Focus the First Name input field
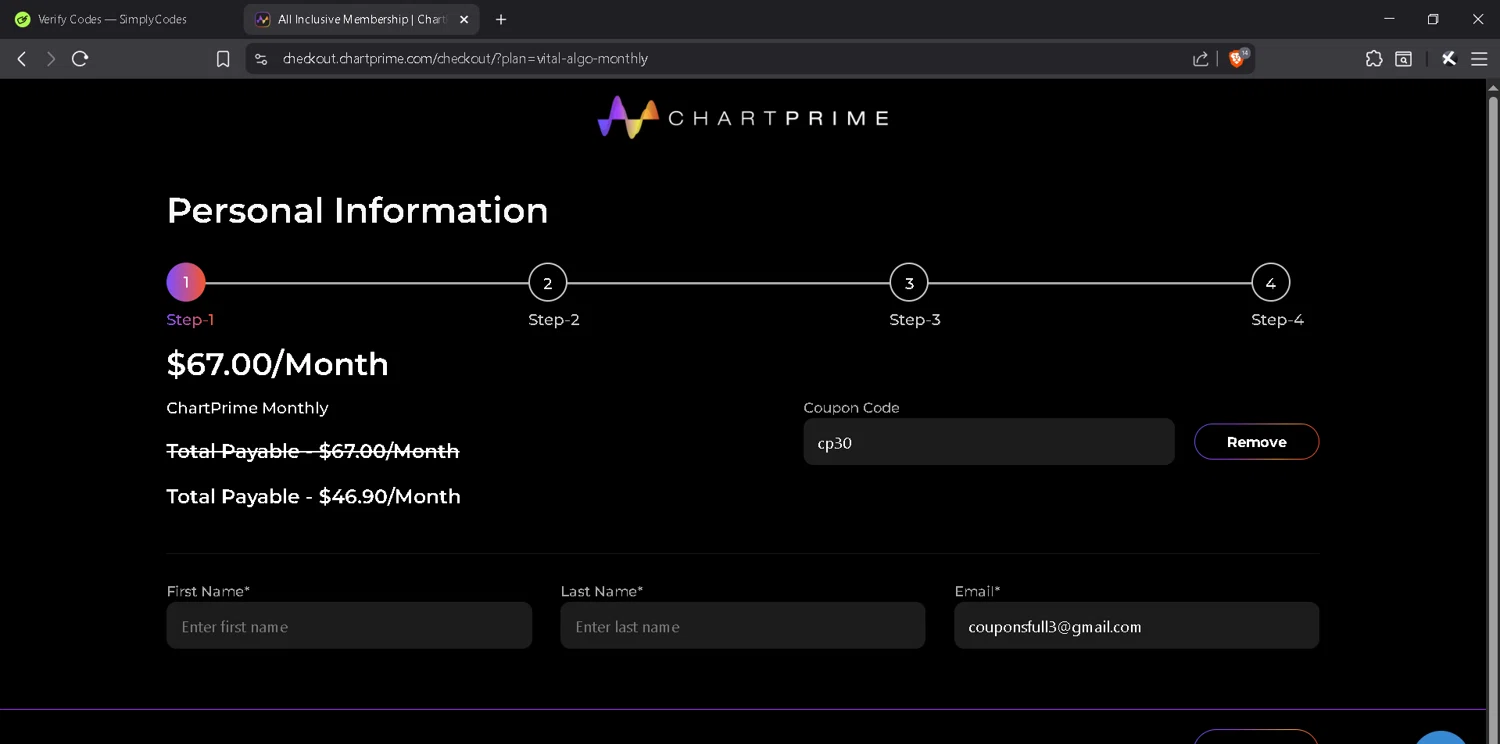The height and width of the screenshot is (744, 1500). point(349,626)
